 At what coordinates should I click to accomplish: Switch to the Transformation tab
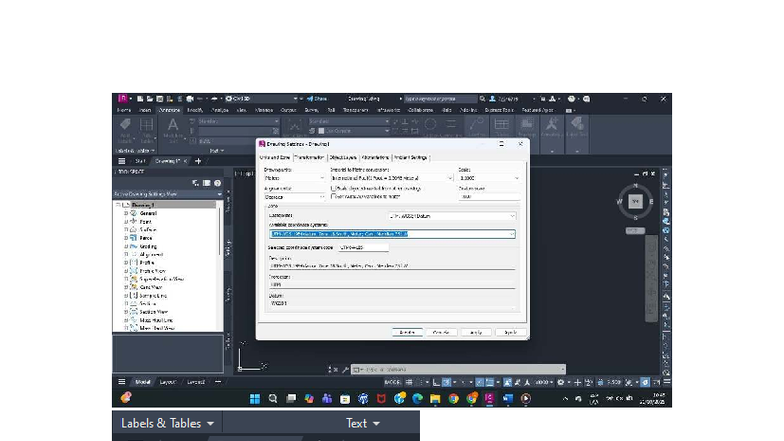(310, 157)
